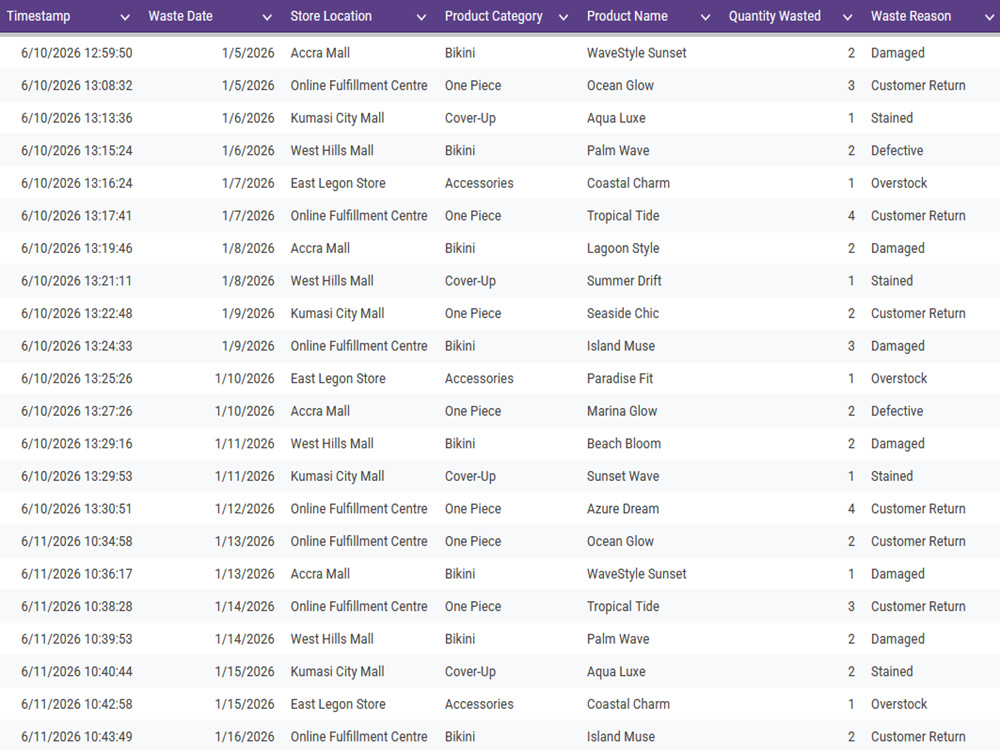This screenshot has width=1000, height=750.
Task: Click Ocean Glow in the 13:08:32 row
Action: (620, 85)
